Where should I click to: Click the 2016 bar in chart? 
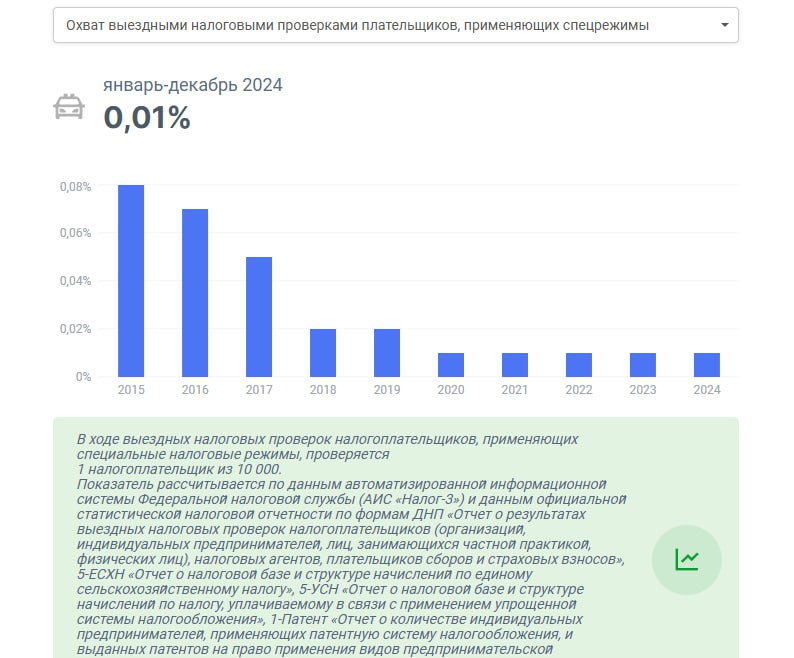(x=195, y=293)
